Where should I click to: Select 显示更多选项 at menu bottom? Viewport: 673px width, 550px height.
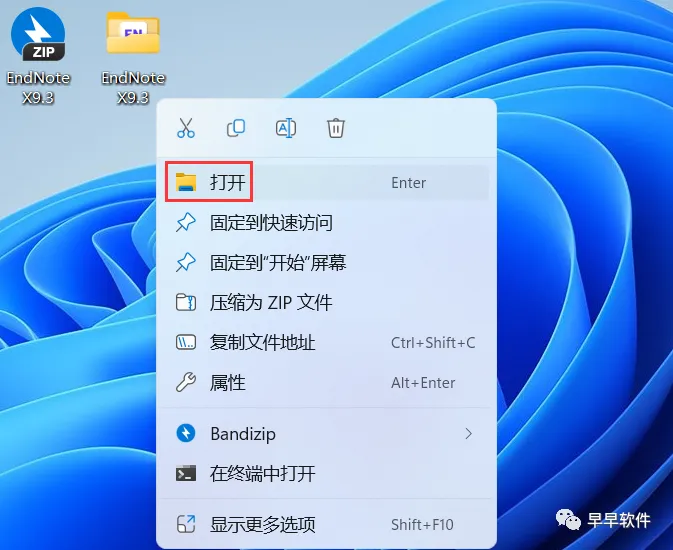coord(327,524)
